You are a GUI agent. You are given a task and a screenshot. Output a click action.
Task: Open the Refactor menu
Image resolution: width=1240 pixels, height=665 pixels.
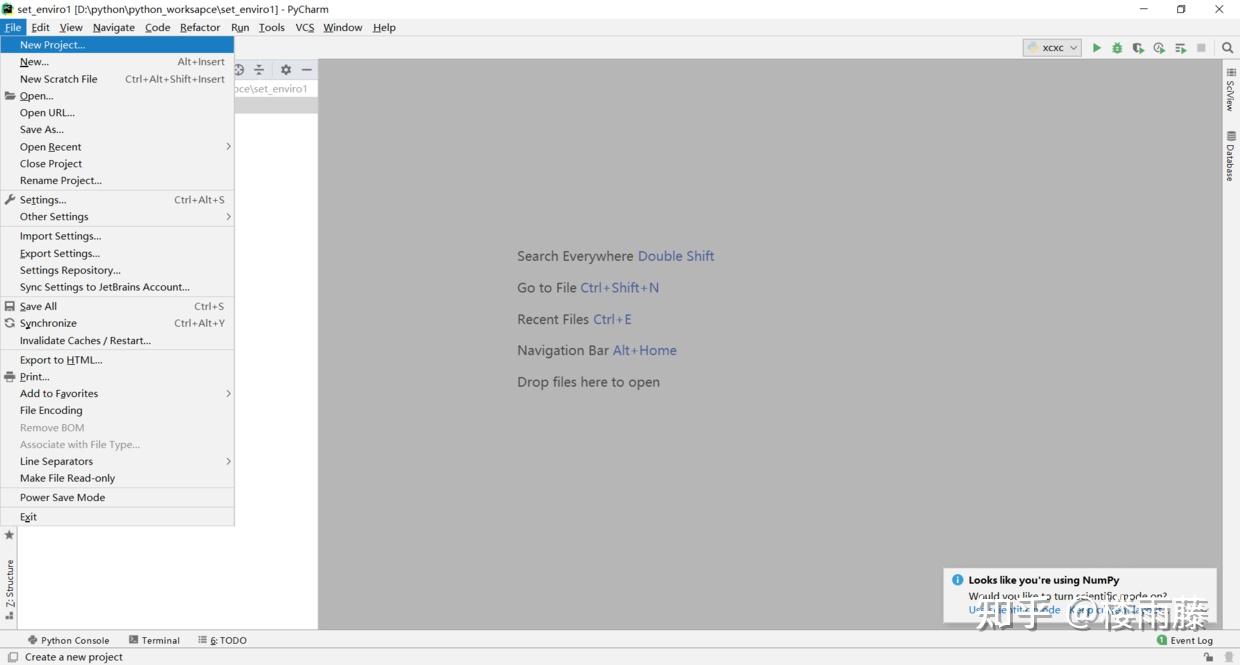click(x=200, y=28)
